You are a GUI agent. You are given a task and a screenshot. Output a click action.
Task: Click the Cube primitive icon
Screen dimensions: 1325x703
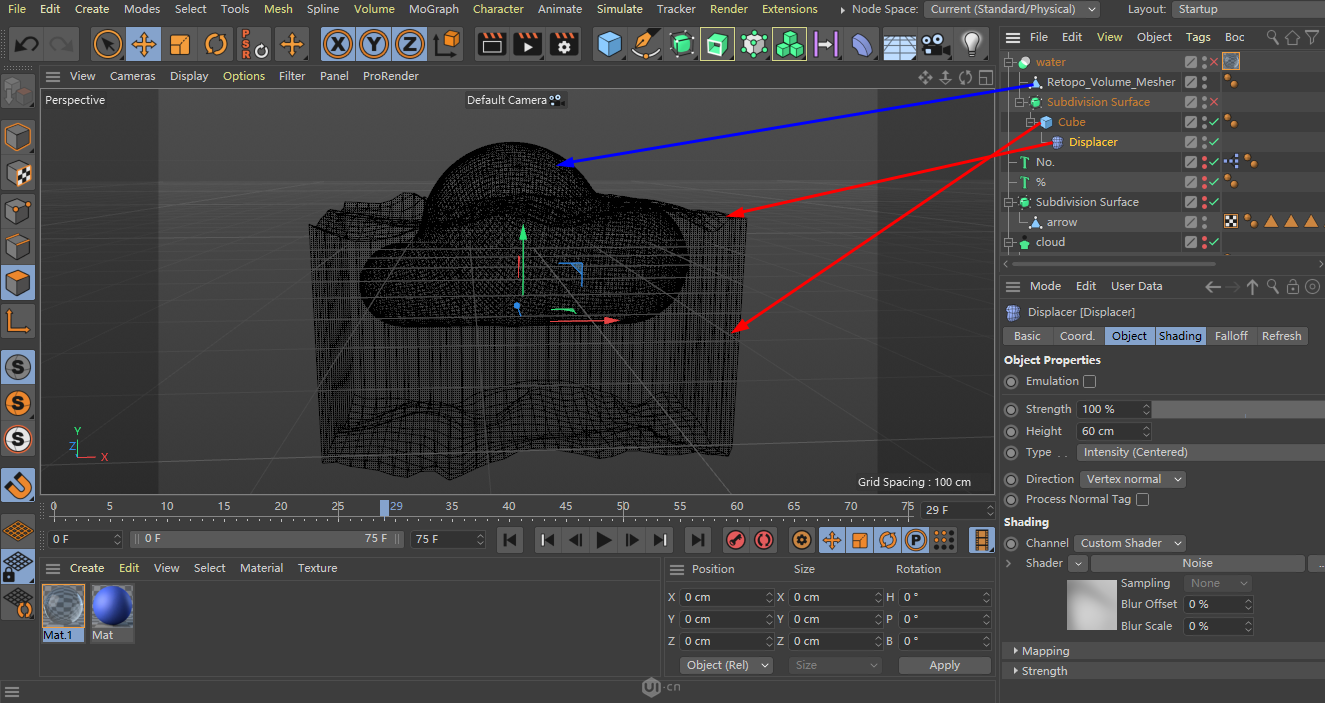(x=610, y=44)
